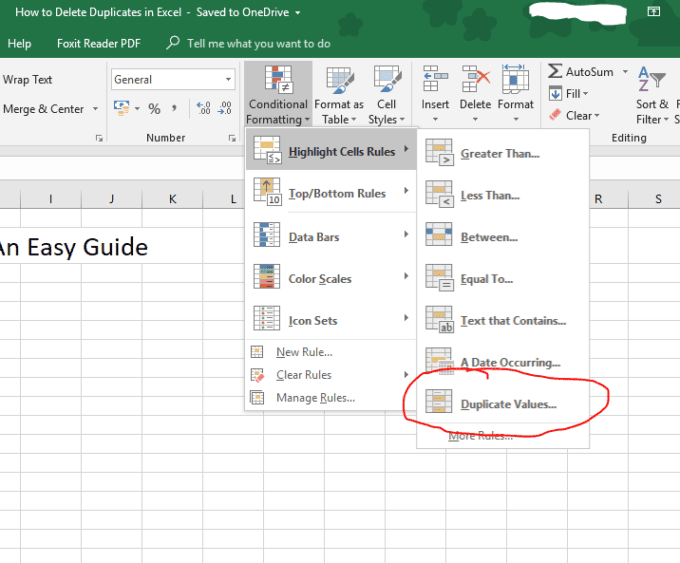Expand the Merge & Center dropdown arrow
The width and height of the screenshot is (680, 563).
coord(96,109)
